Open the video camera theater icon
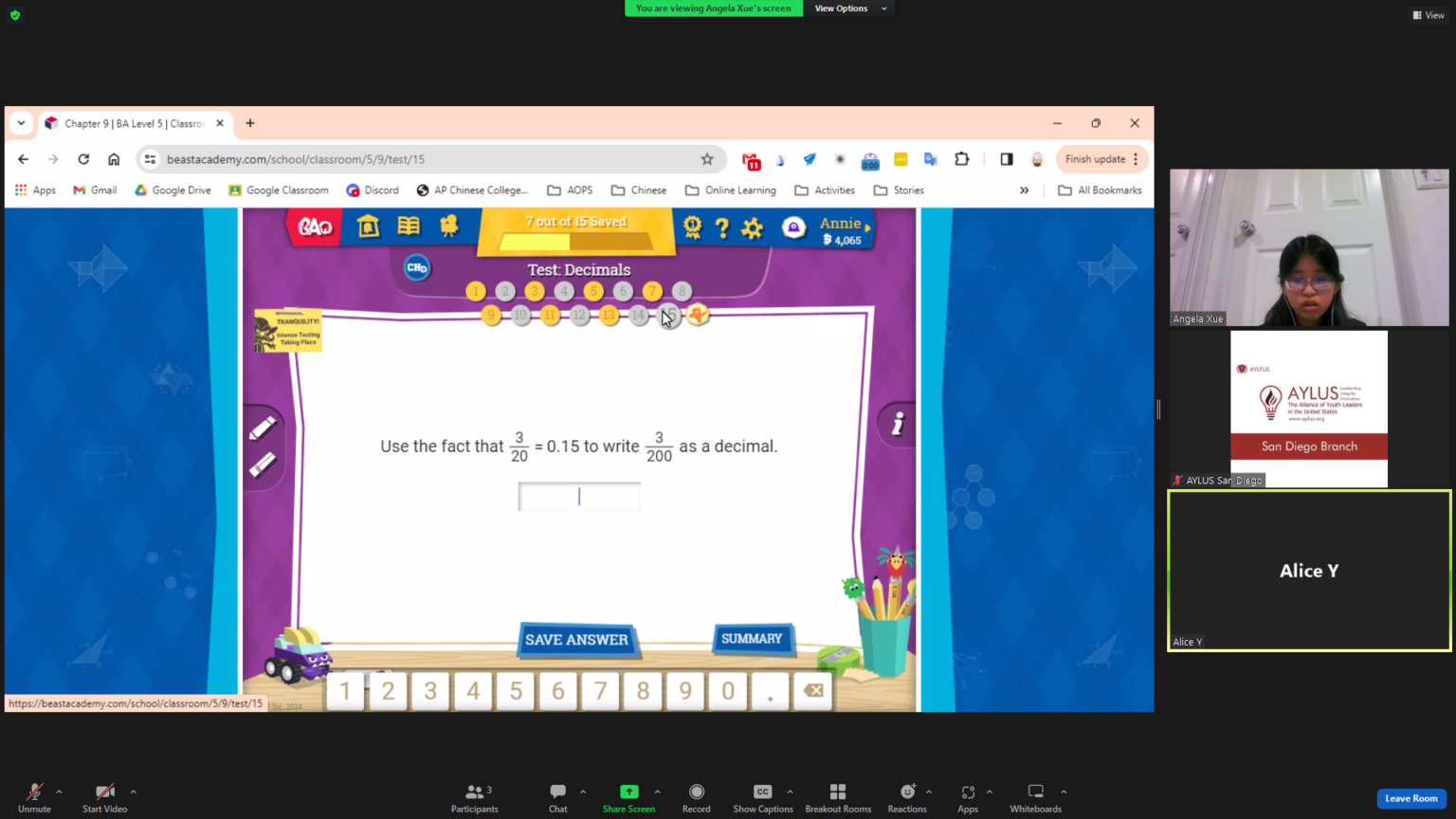Screen dimensions: 1456x819 coord(448,226)
